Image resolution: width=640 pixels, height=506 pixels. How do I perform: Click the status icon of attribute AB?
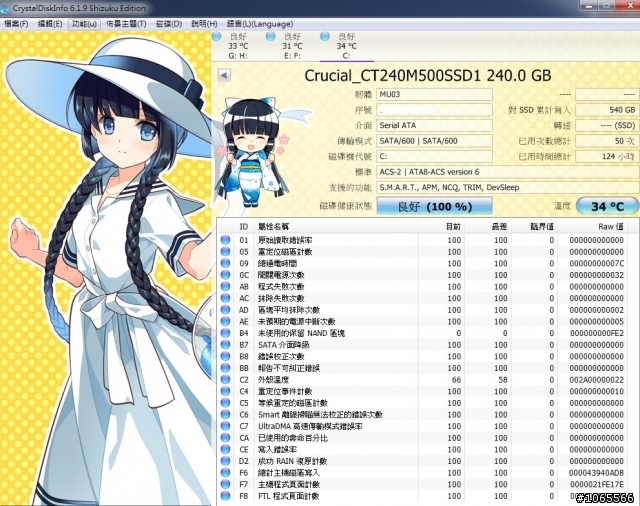coord(225,286)
